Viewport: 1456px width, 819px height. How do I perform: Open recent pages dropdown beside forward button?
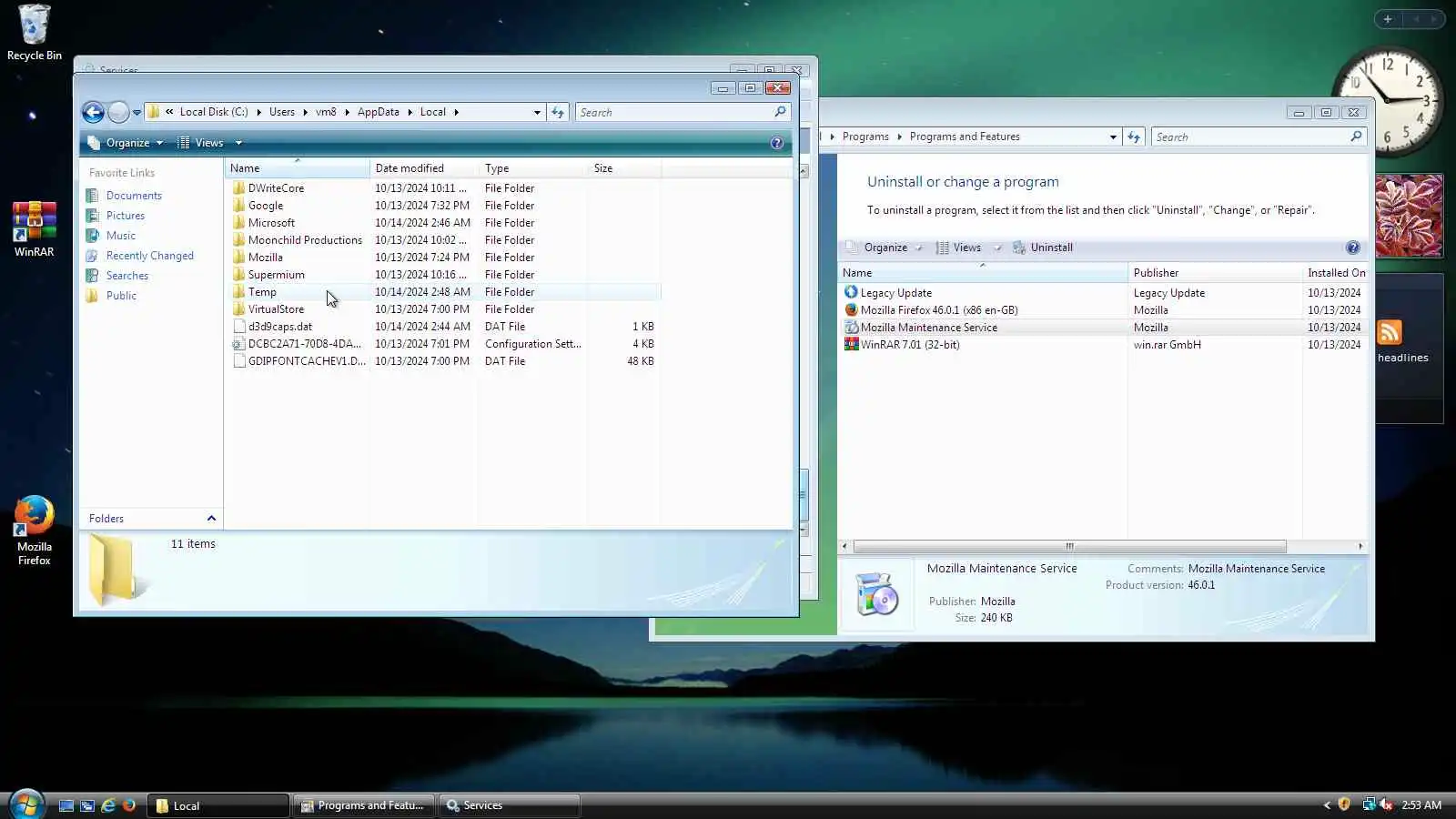pos(136,112)
